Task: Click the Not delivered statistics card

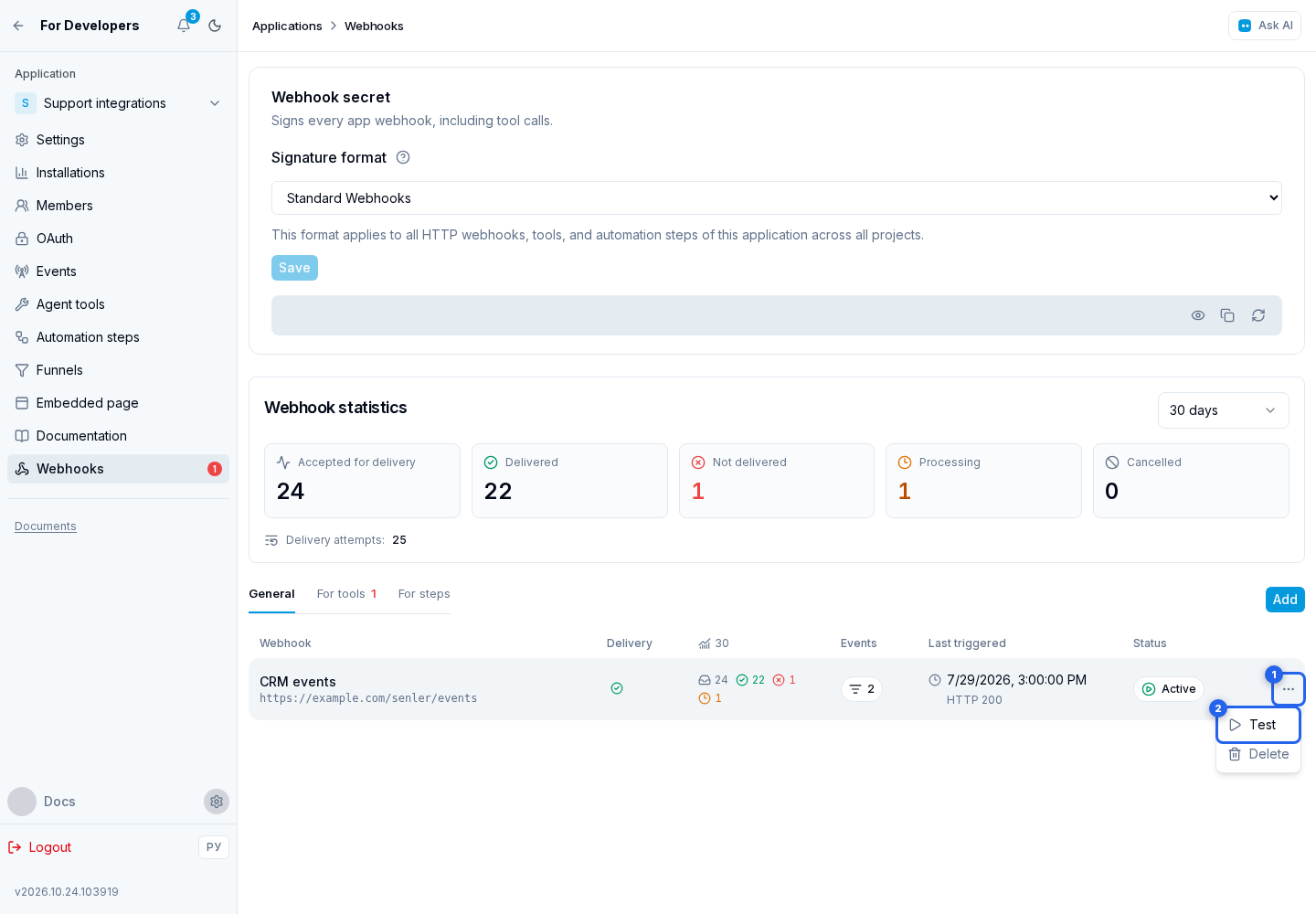Action: (777, 481)
